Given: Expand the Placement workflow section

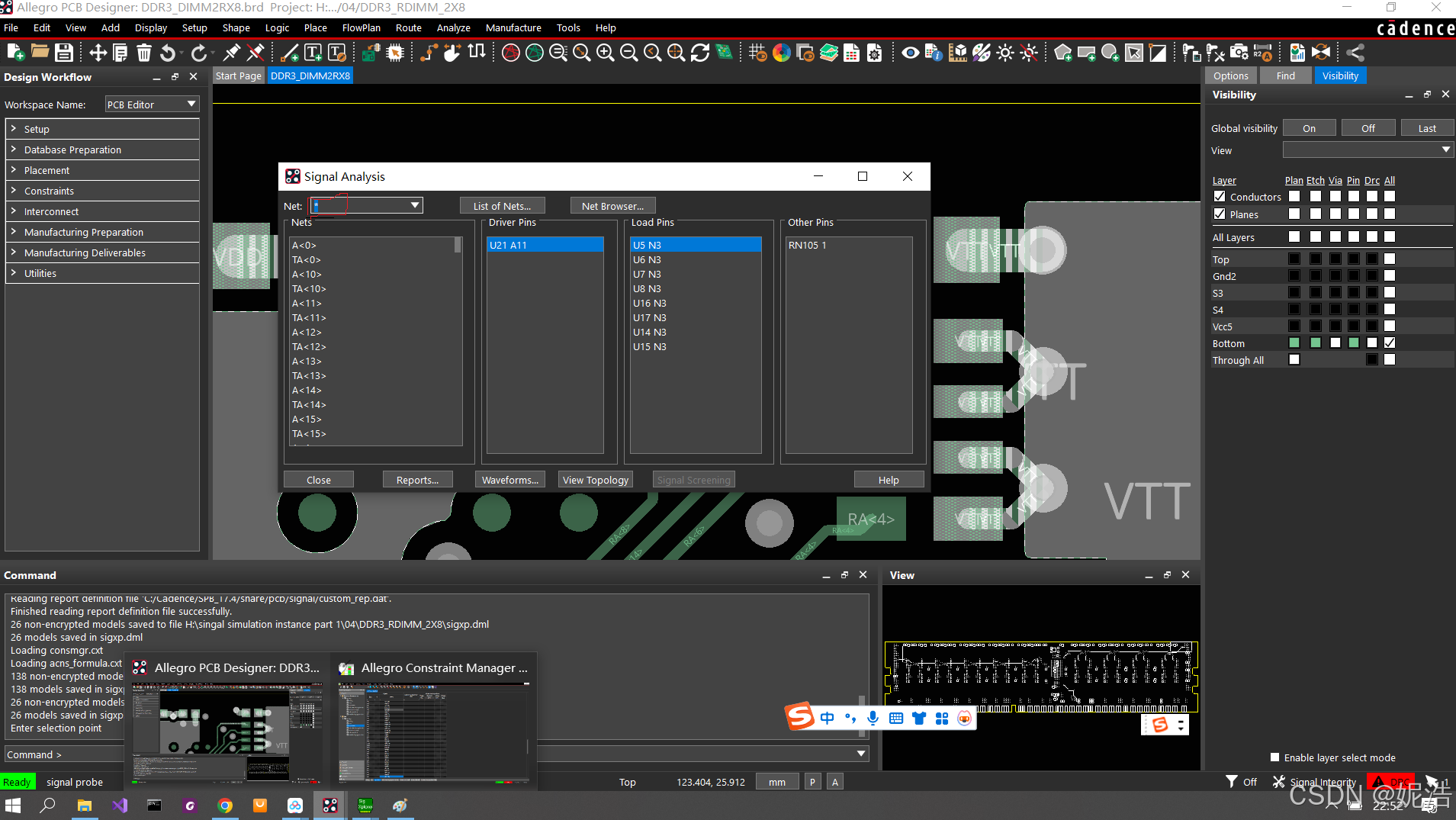Looking at the screenshot, I should coord(102,170).
